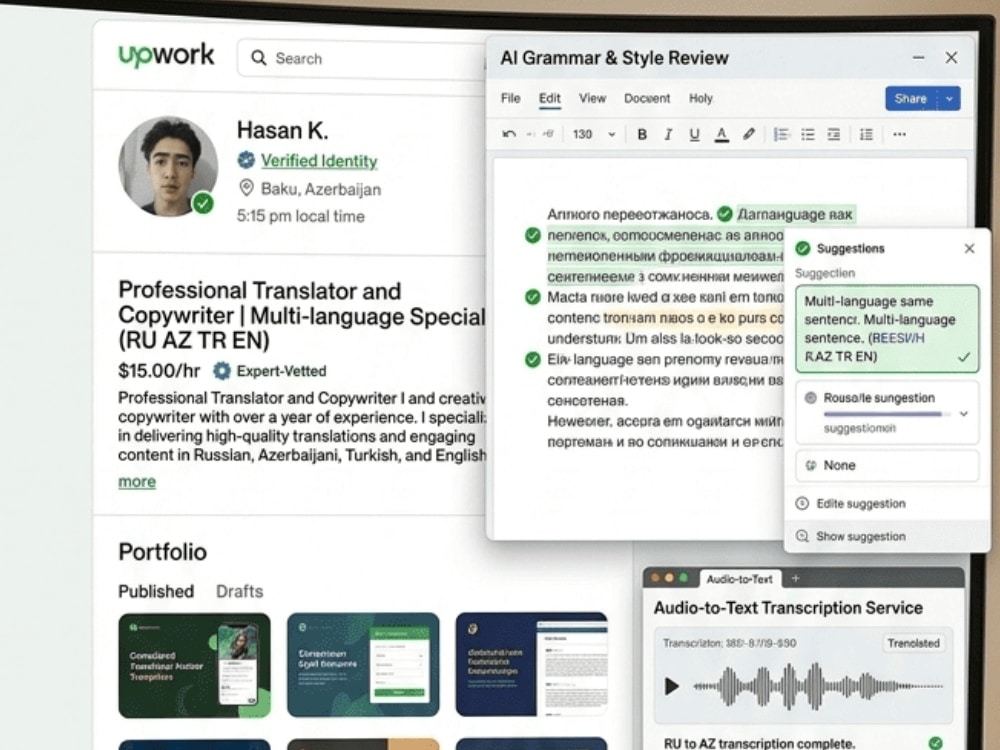The height and width of the screenshot is (750, 1000).
Task: Focus the Upwork Search field
Action: click(361, 59)
